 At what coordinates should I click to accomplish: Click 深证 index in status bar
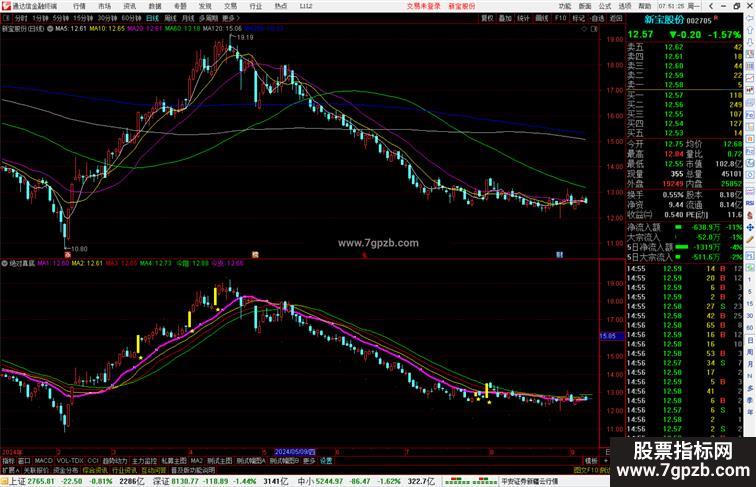[x=161, y=481]
